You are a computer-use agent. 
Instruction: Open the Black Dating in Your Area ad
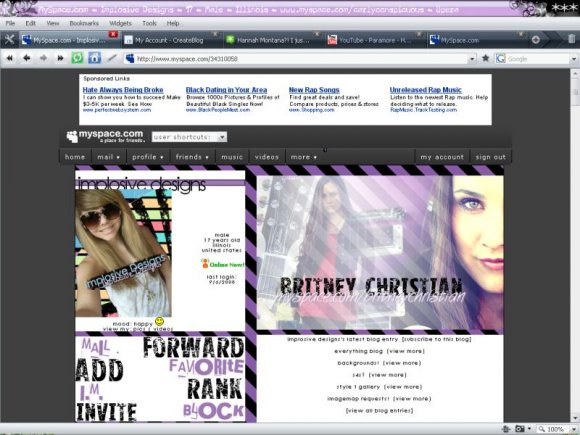coord(226,90)
